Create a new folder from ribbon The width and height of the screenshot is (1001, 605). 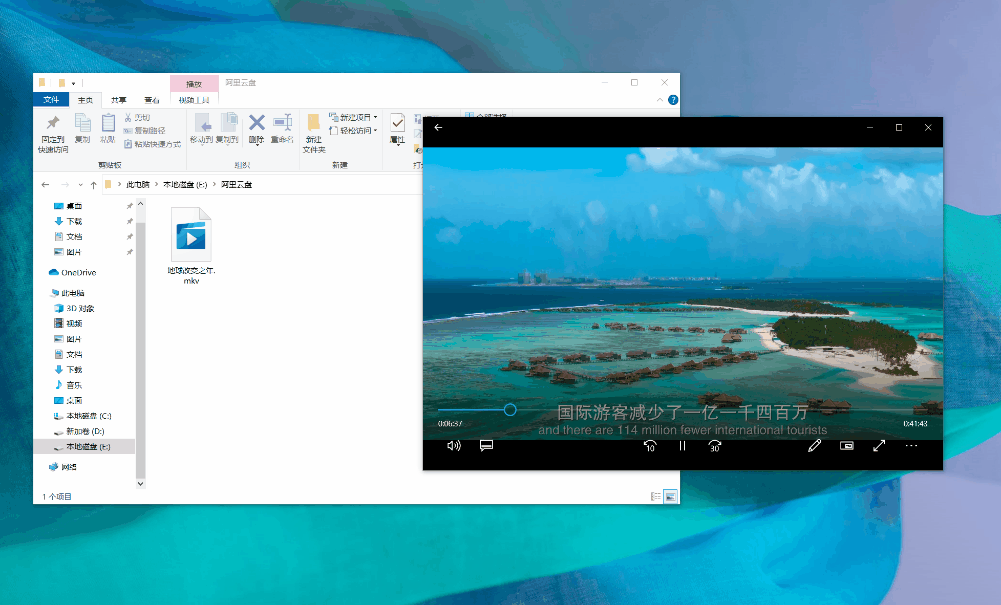tap(314, 128)
